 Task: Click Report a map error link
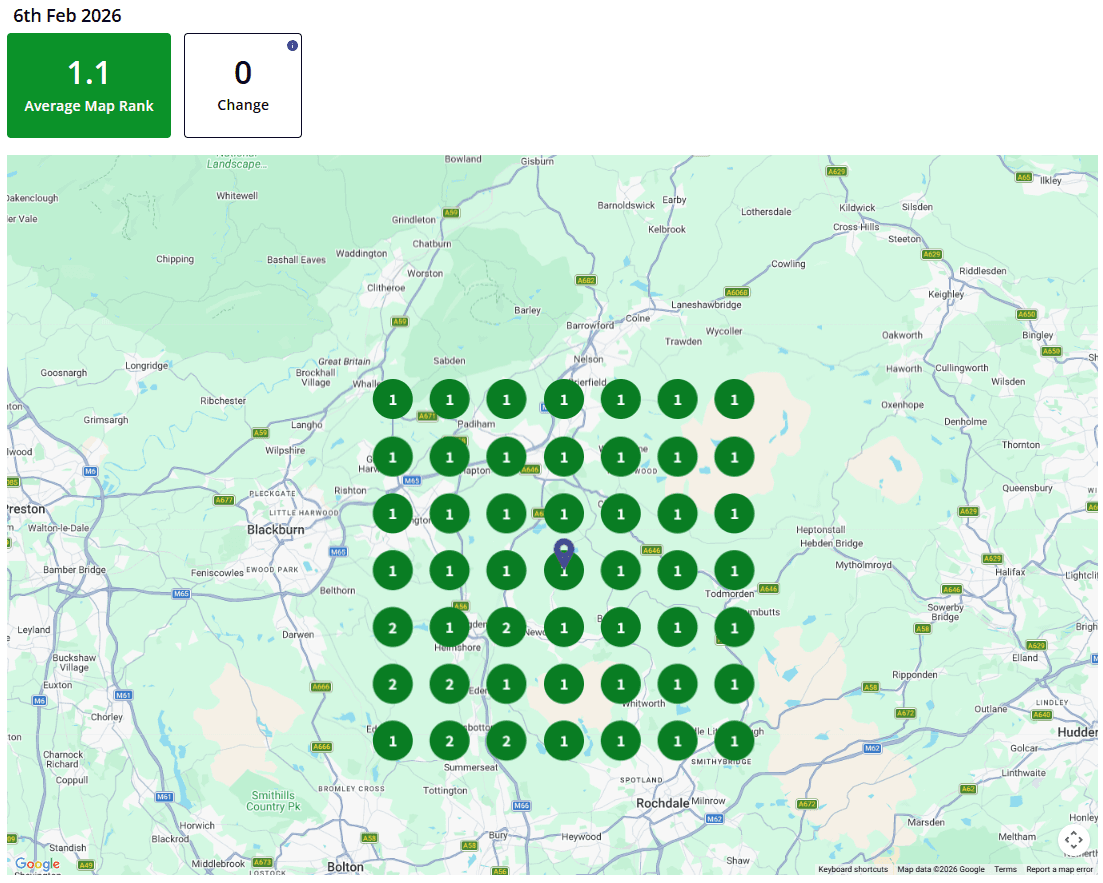1059,870
